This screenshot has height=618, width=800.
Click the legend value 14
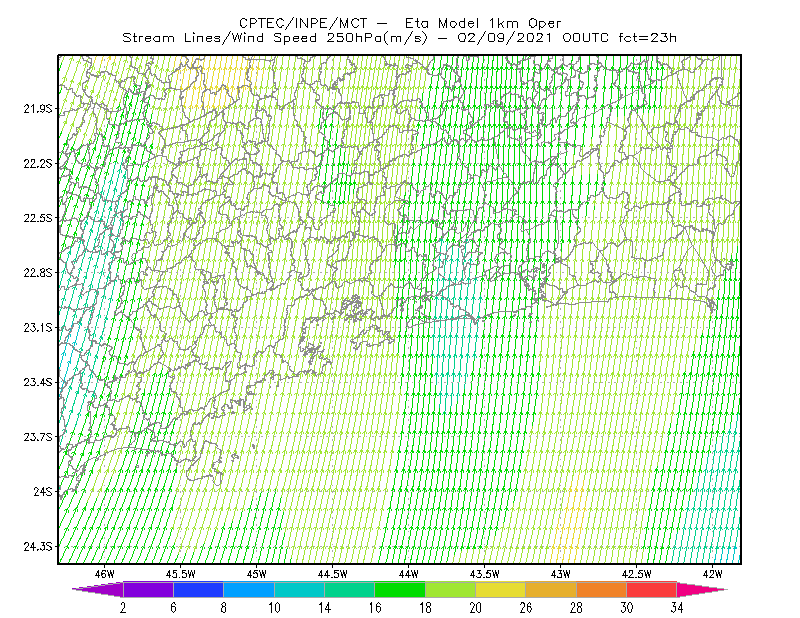click(x=324, y=608)
